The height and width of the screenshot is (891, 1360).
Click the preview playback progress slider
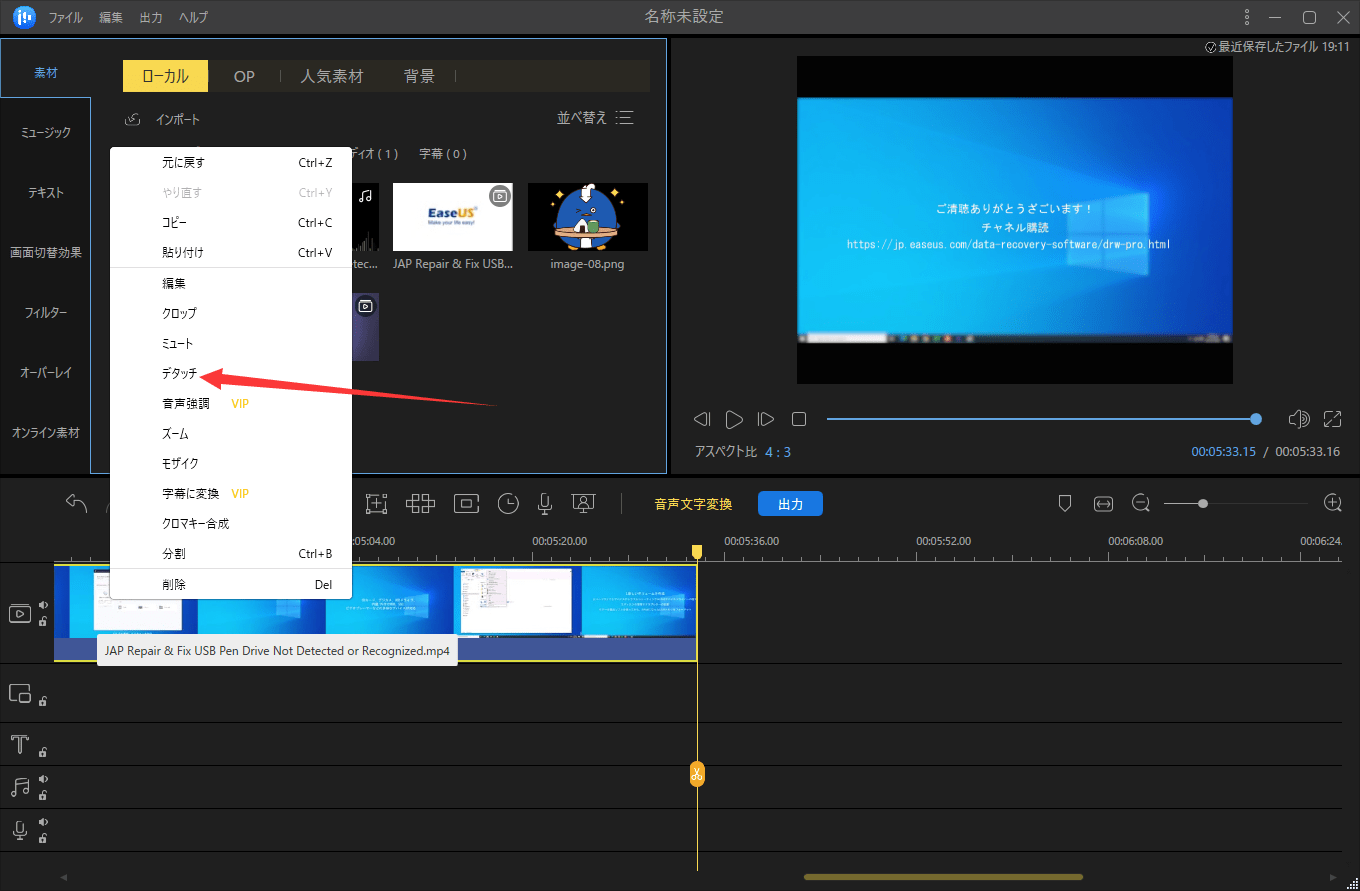coord(1043,419)
